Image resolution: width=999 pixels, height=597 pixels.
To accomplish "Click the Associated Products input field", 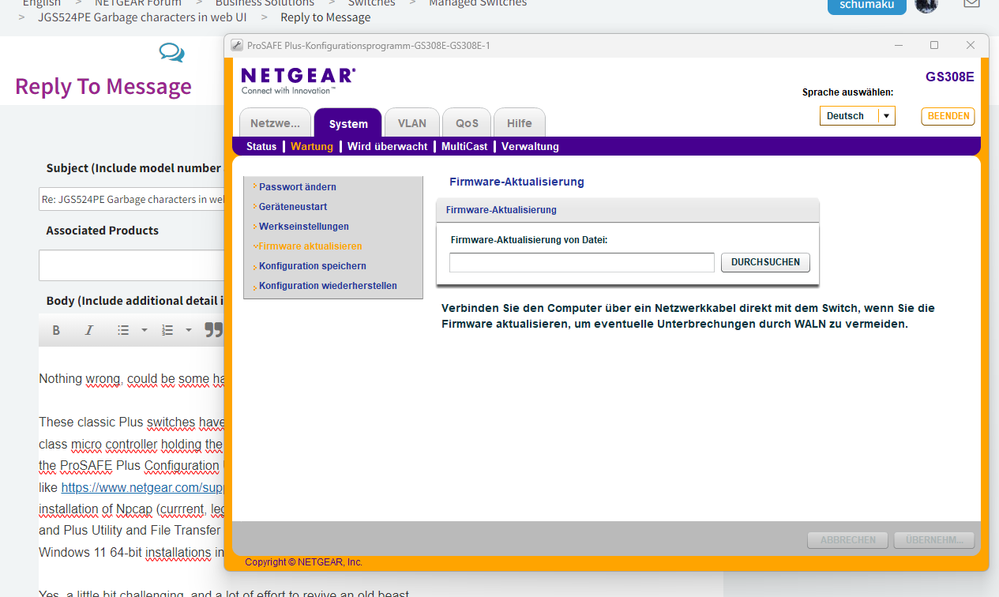I will tap(132, 266).
